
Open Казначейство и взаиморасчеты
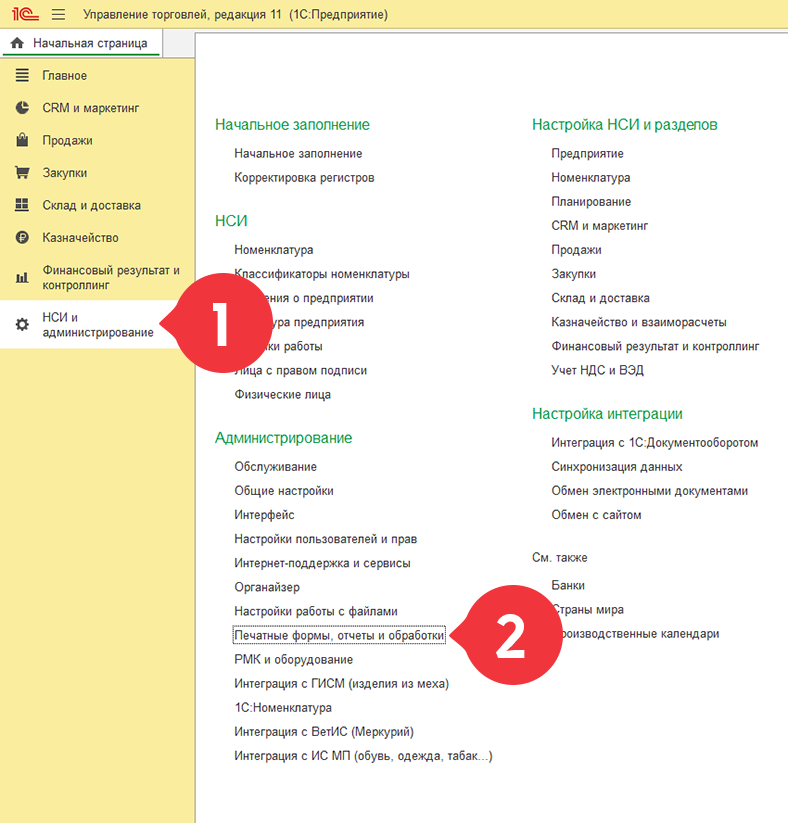click(638, 322)
